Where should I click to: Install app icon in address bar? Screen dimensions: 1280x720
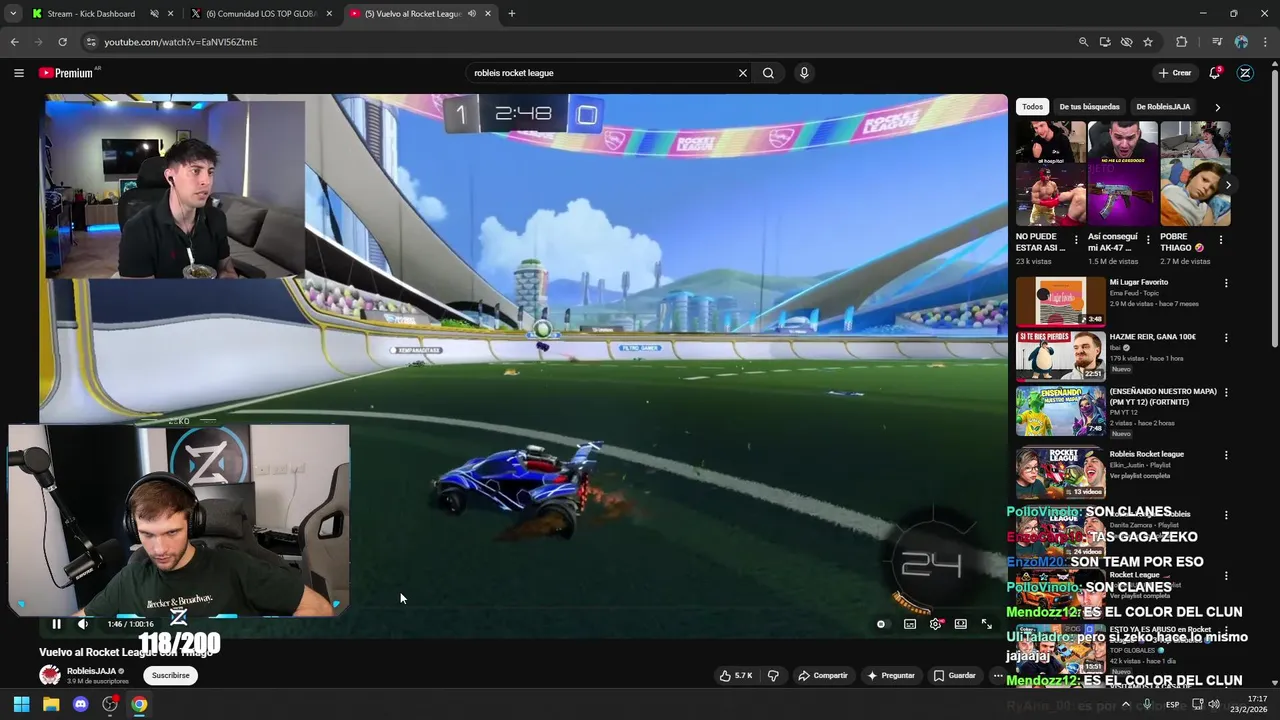point(1105,42)
